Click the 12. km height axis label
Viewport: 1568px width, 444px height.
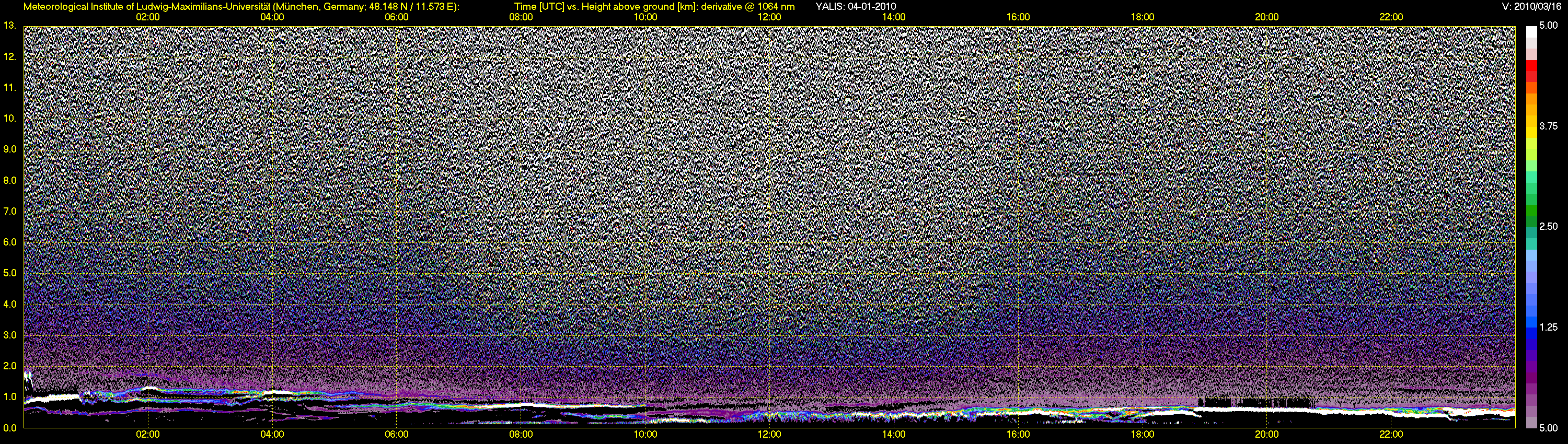click(10, 56)
